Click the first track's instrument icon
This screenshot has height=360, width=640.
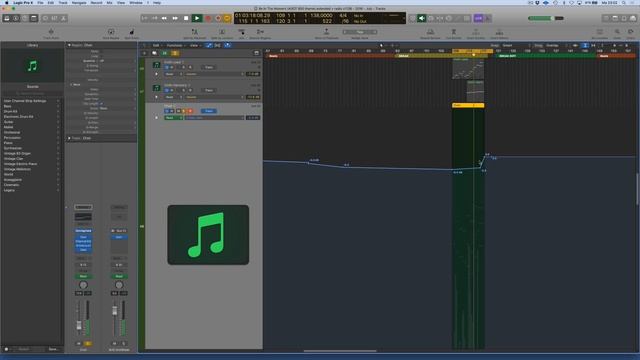click(156, 65)
